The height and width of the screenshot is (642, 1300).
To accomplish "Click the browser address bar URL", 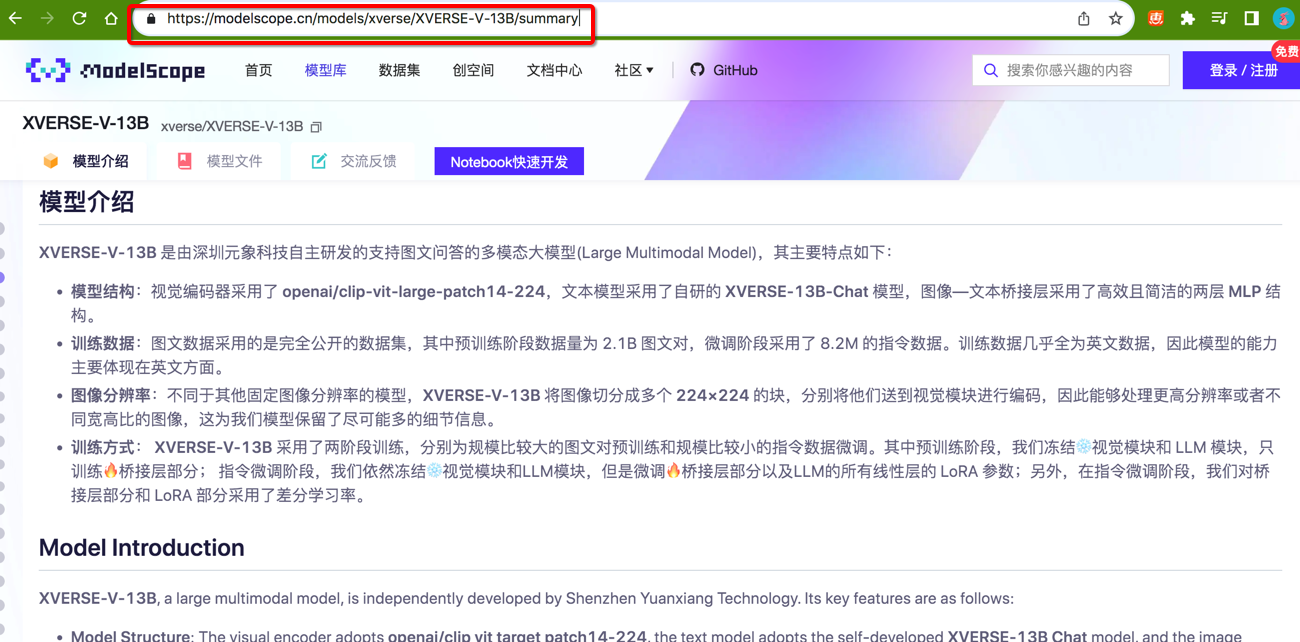I will (373, 19).
